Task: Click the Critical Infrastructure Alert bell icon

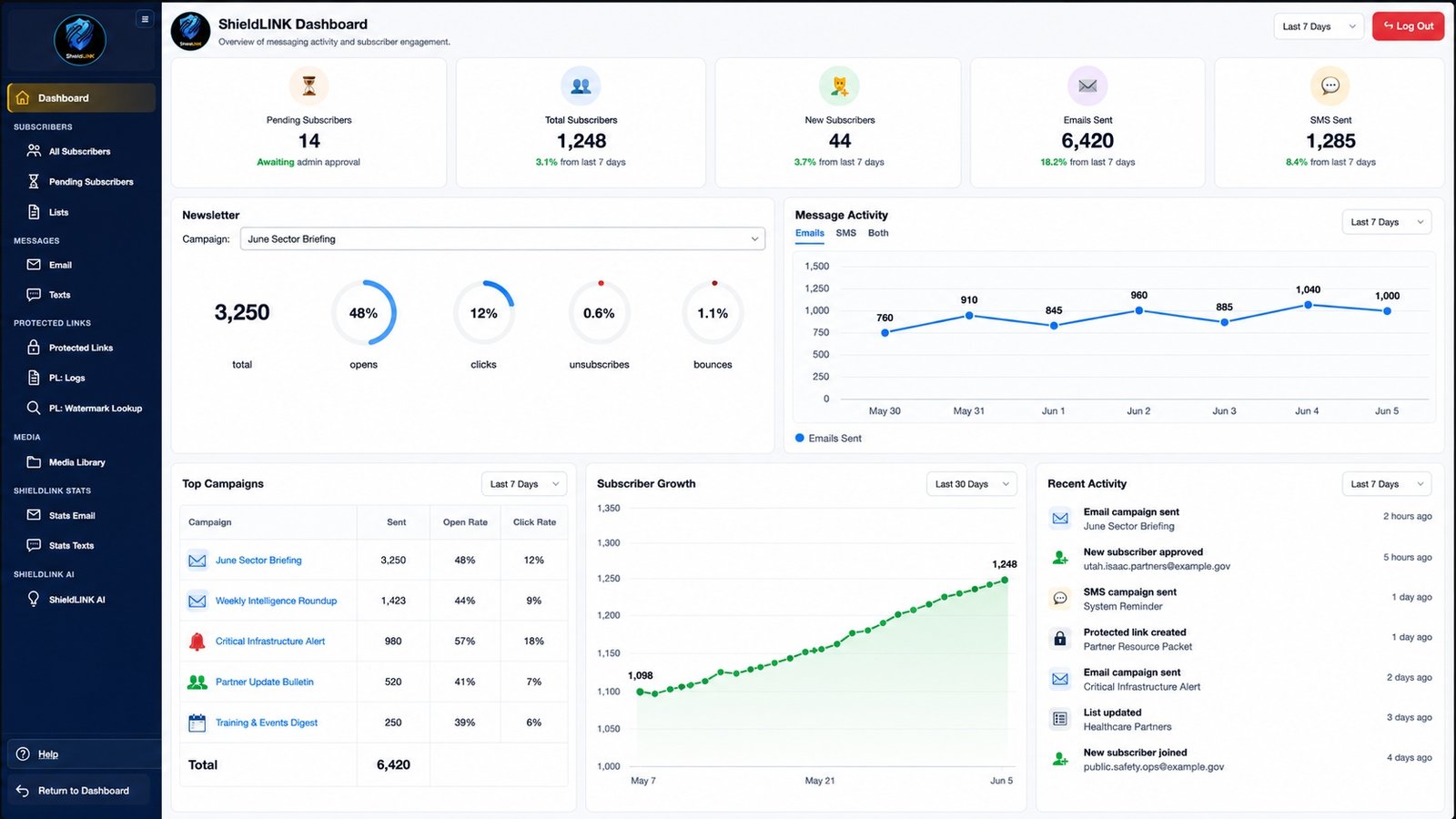Action: (x=197, y=642)
